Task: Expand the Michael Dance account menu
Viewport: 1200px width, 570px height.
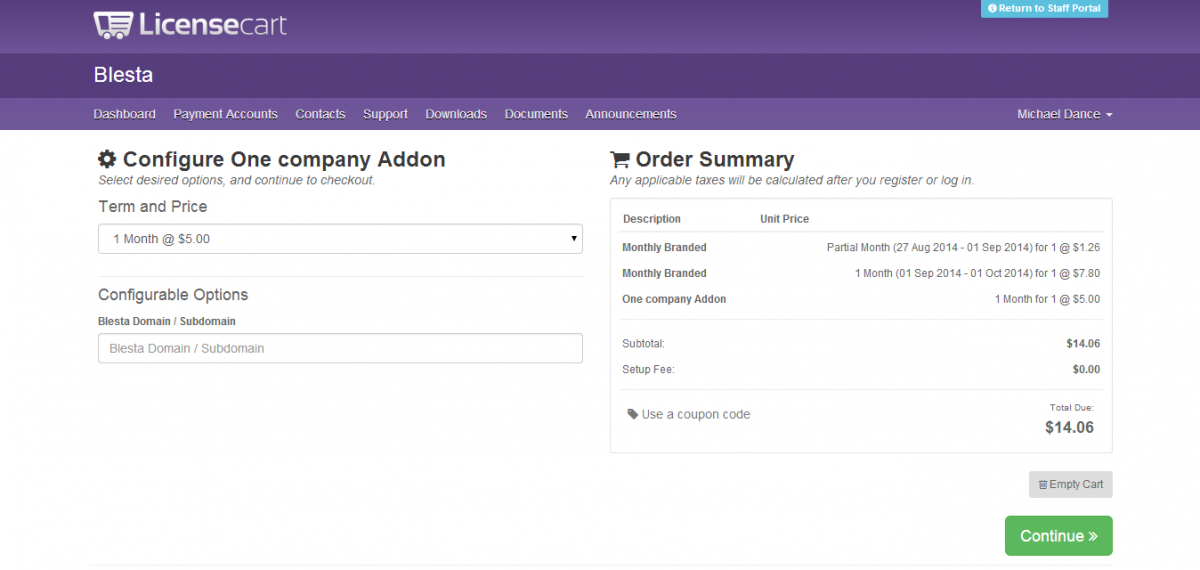Action: (x=1065, y=114)
